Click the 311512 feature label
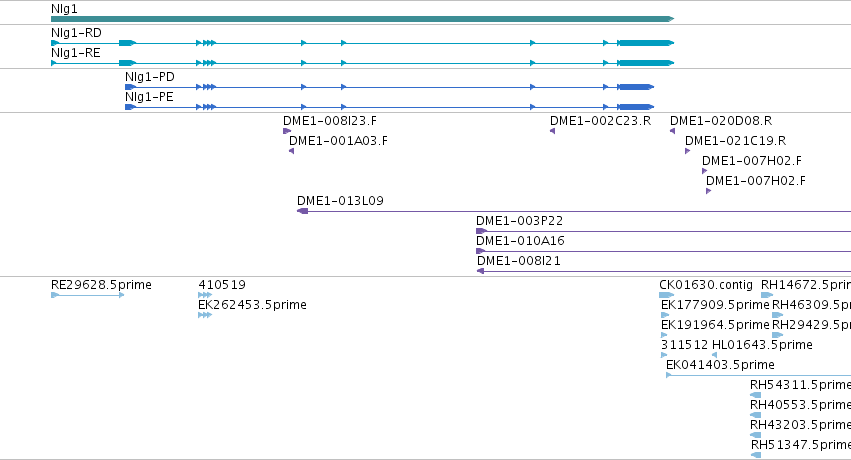 pyautogui.click(x=684, y=345)
